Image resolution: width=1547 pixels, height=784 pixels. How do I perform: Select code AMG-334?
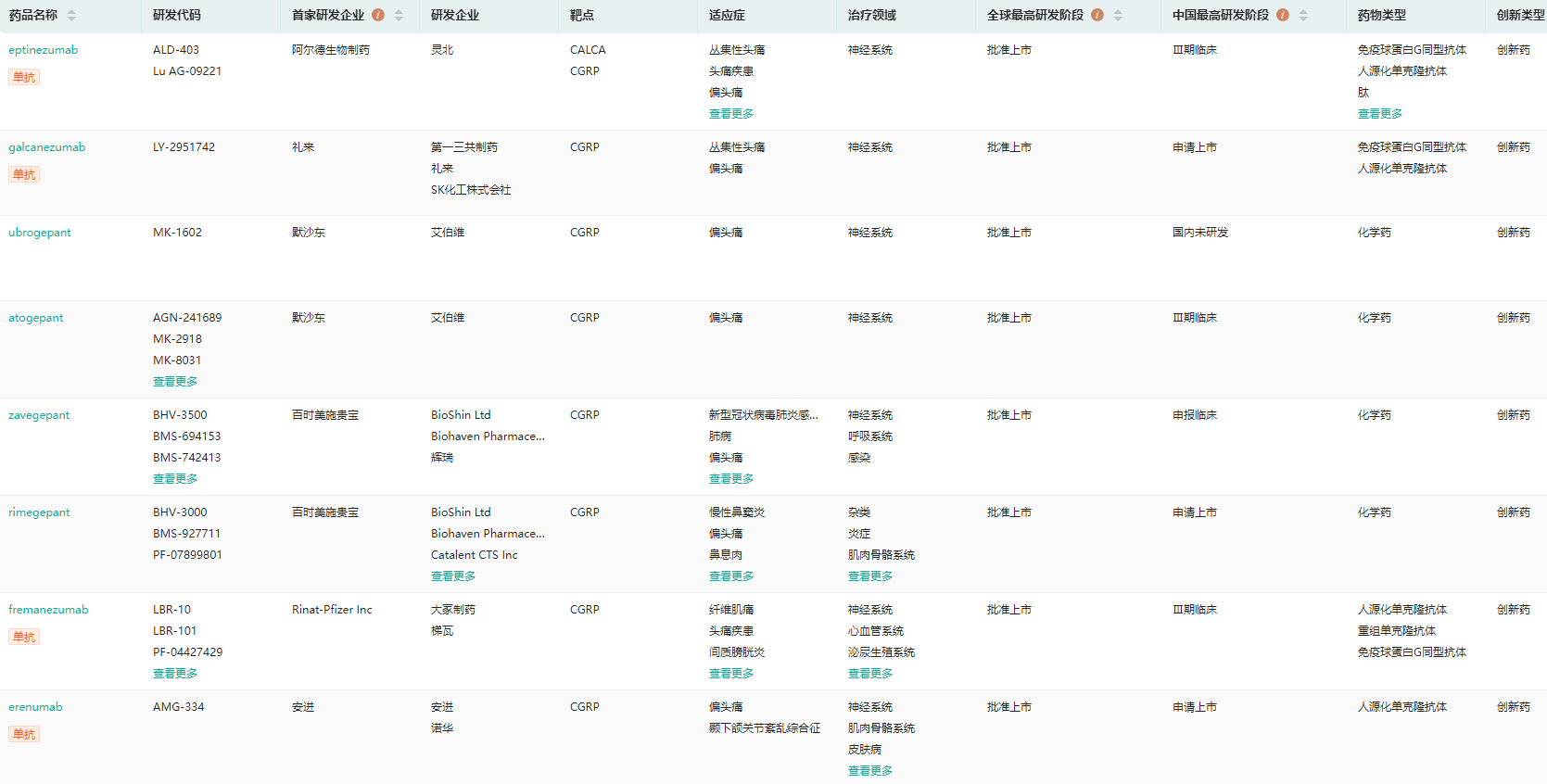click(x=179, y=707)
